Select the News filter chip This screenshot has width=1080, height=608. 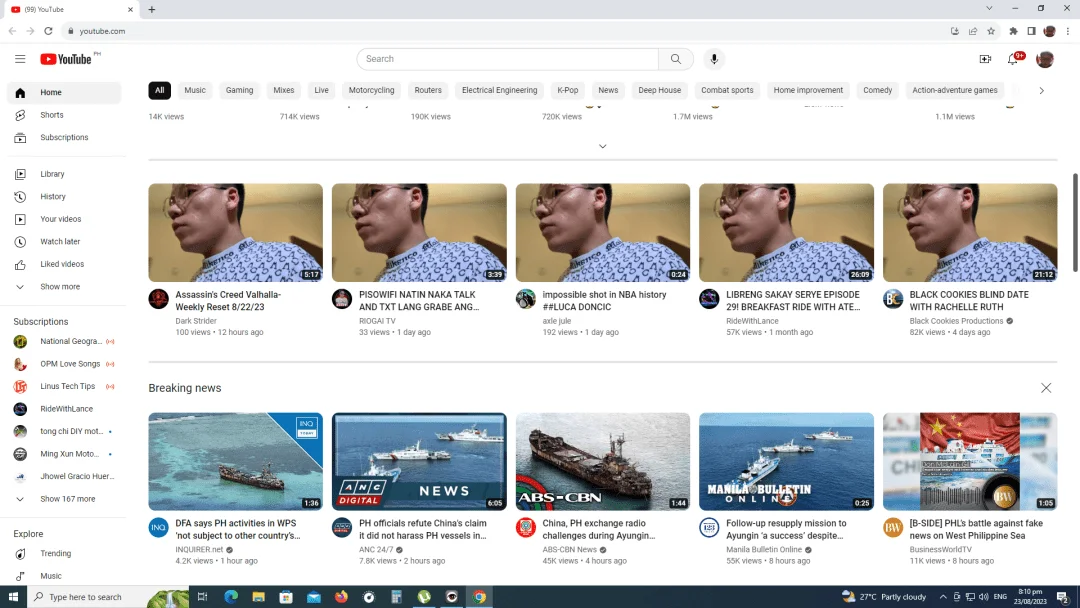tap(608, 90)
